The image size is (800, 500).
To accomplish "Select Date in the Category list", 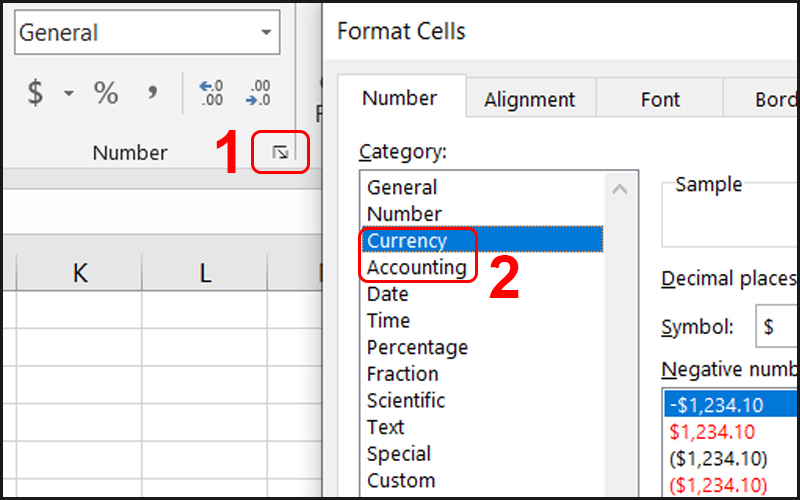I will [482, 294].
